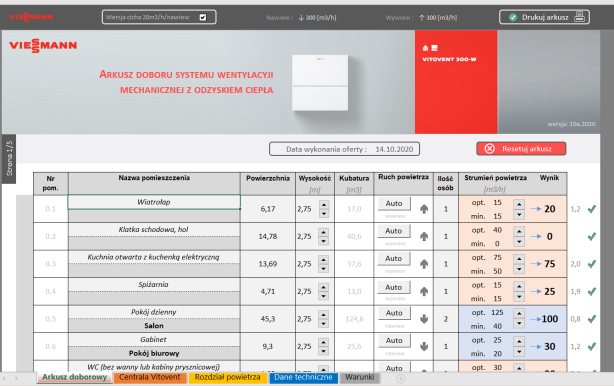
Task: Click green checkmark for Pokój dzienny row
Action: (x=592, y=319)
